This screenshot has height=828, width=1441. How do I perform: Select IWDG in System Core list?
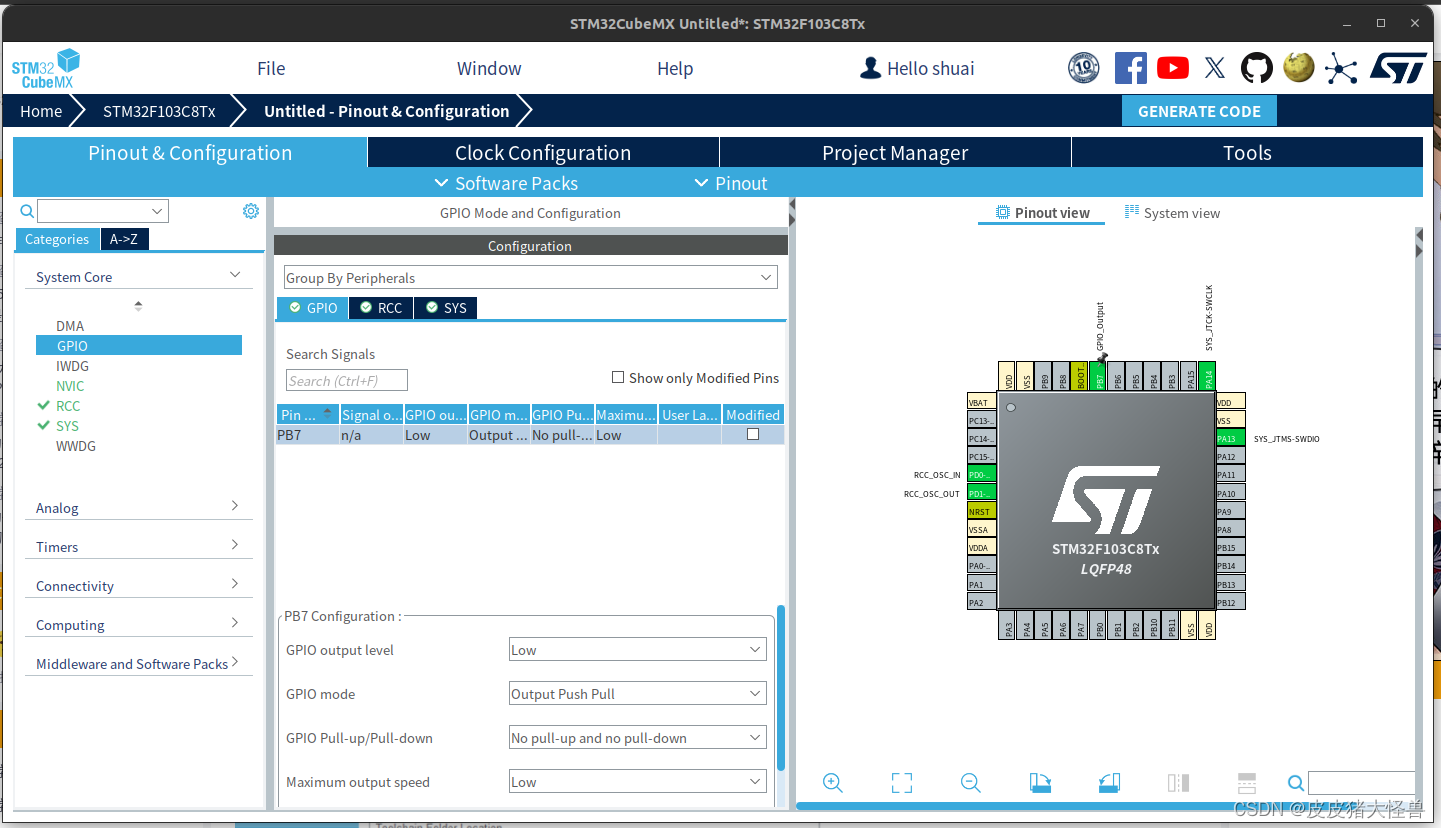point(73,366)
